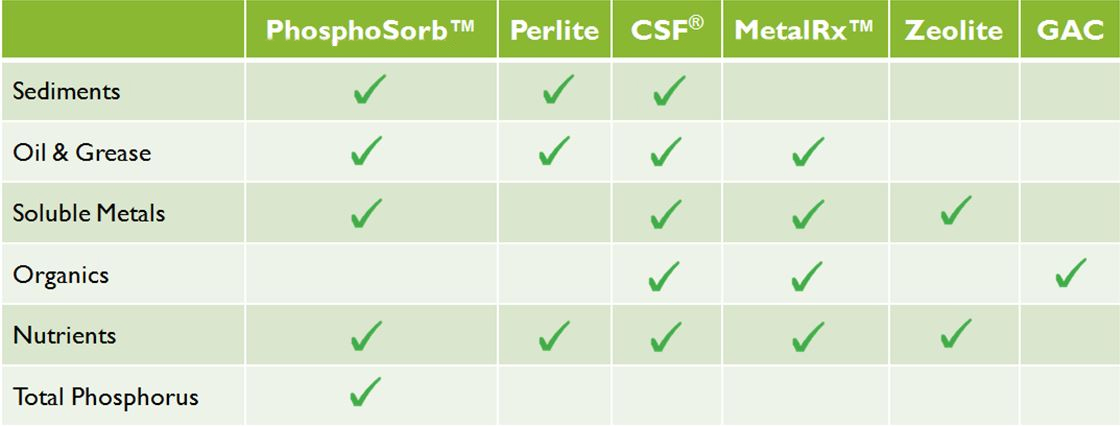1120x427 pixels.
Task: Select the MetalRx column header
Action: [806, 30]
